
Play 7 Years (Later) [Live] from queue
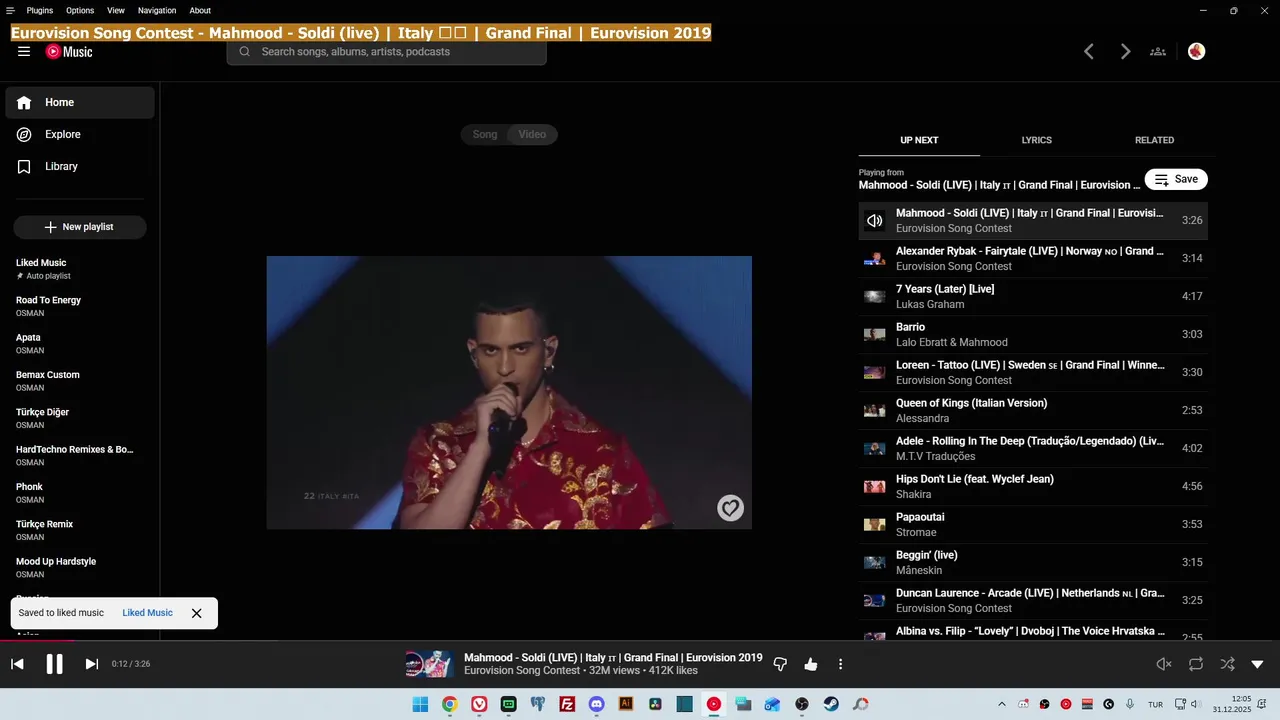[x=1033, y=297]
